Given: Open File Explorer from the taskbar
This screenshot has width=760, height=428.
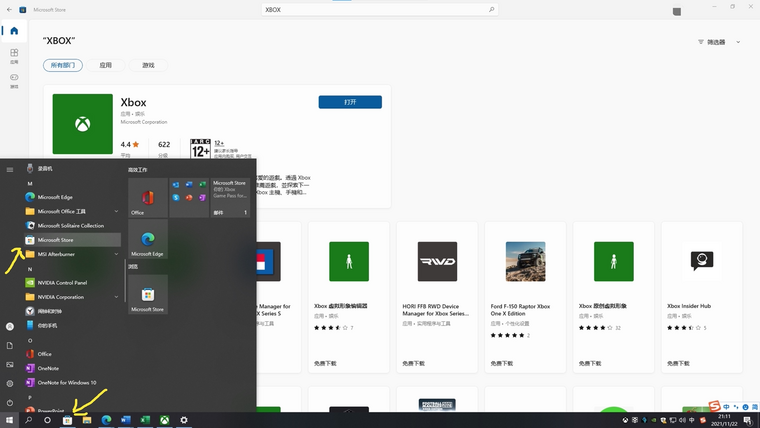Looking at the screenshot, I should (87, 420).
